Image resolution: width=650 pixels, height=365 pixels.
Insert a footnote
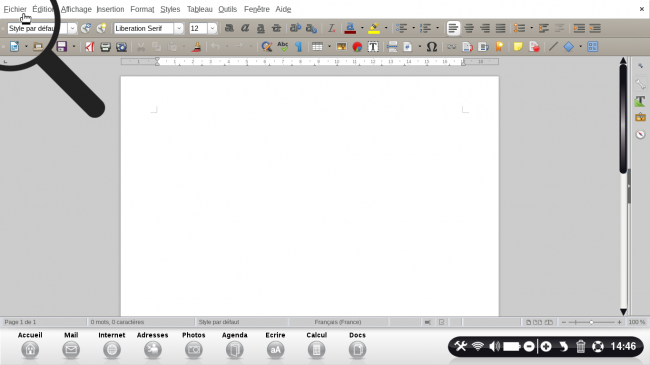[x=467, y=46]
